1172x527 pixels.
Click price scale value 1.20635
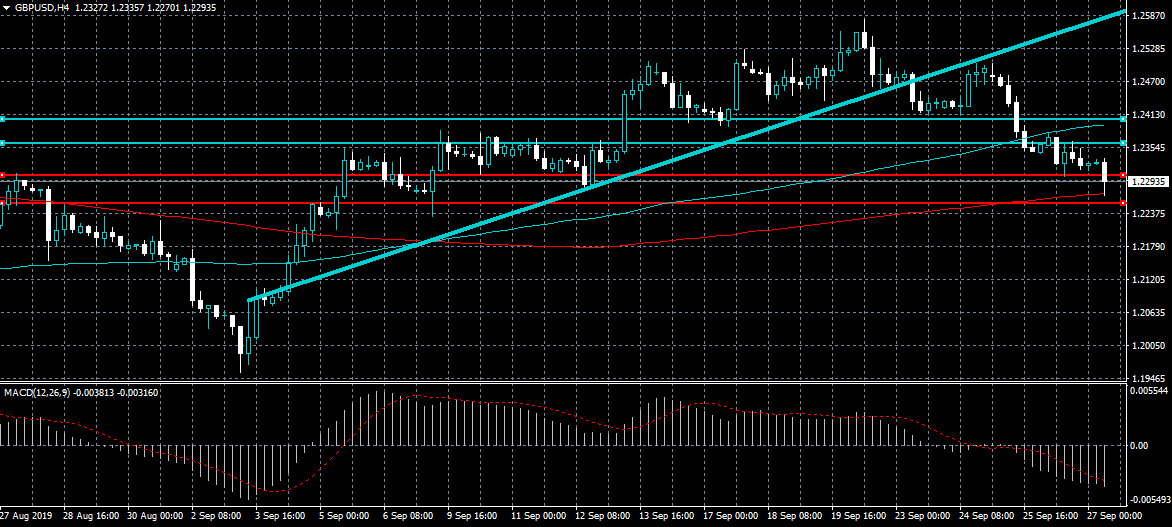pos(1150,312)
